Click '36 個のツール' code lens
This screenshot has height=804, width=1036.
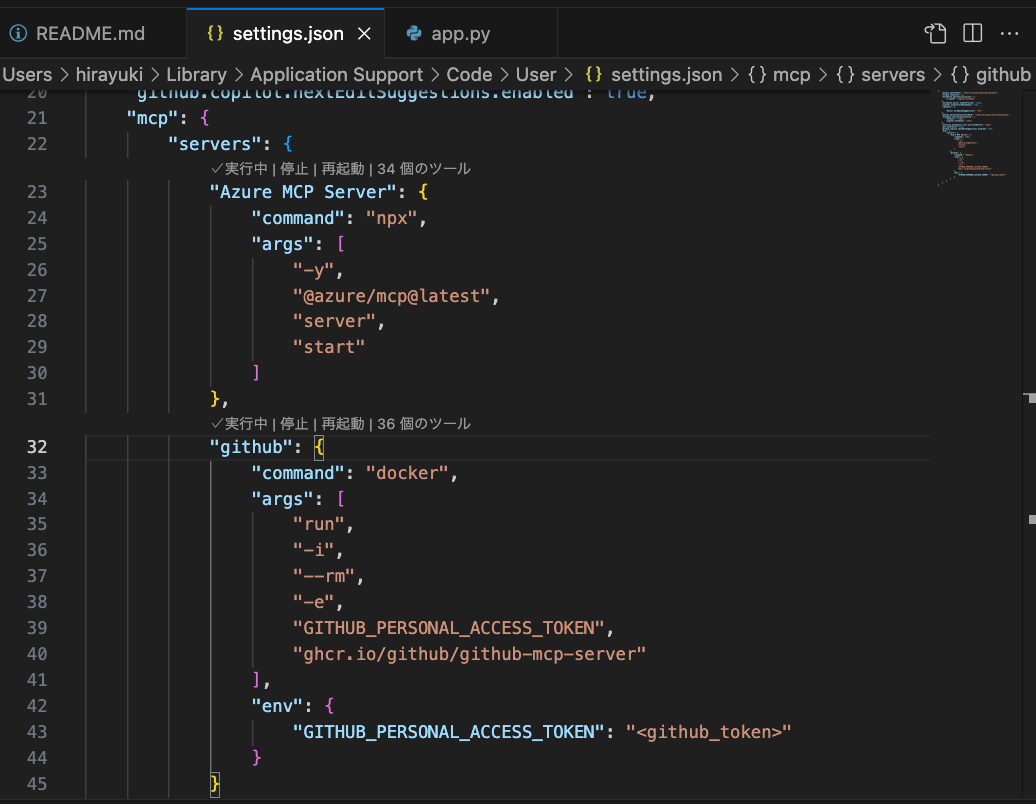[x=424, y=423]
